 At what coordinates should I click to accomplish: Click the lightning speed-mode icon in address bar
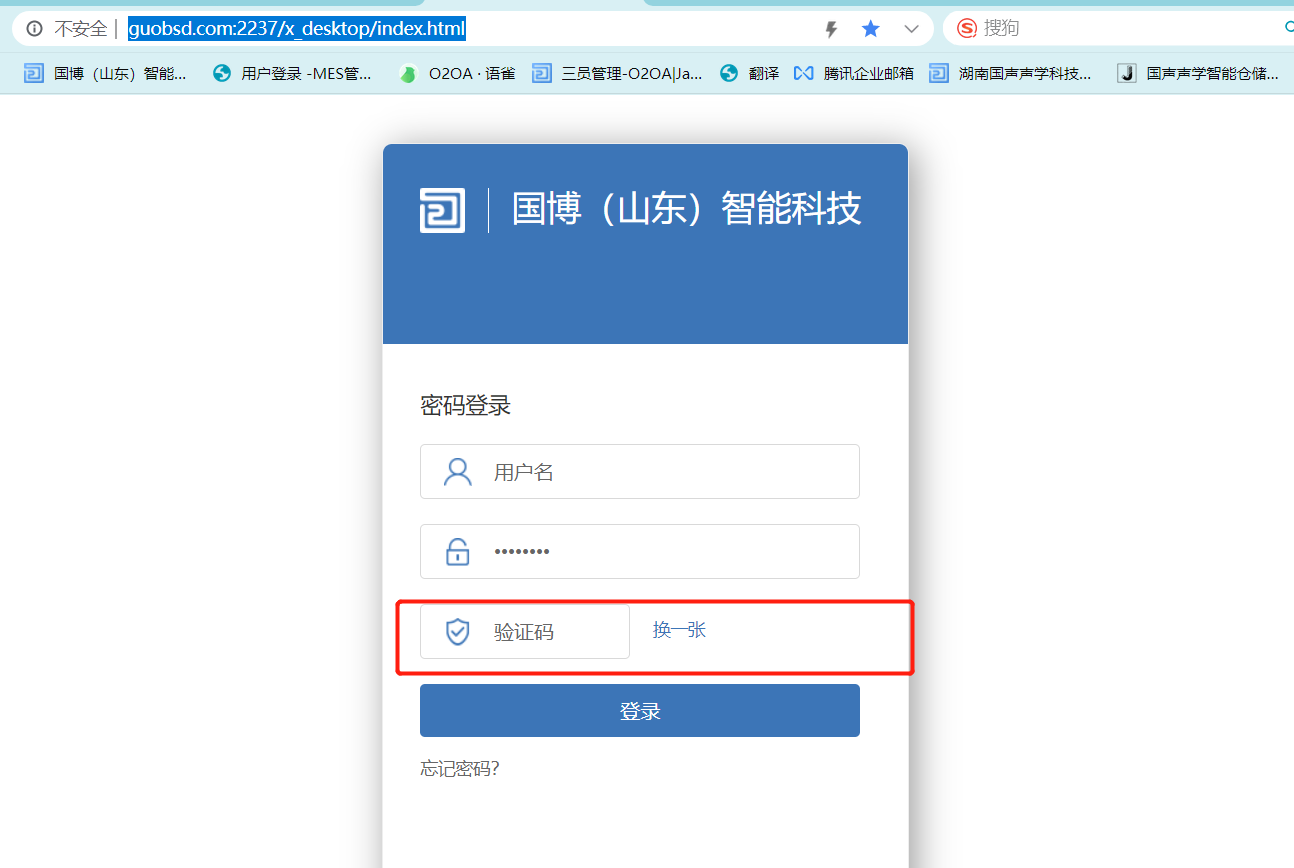831,29
